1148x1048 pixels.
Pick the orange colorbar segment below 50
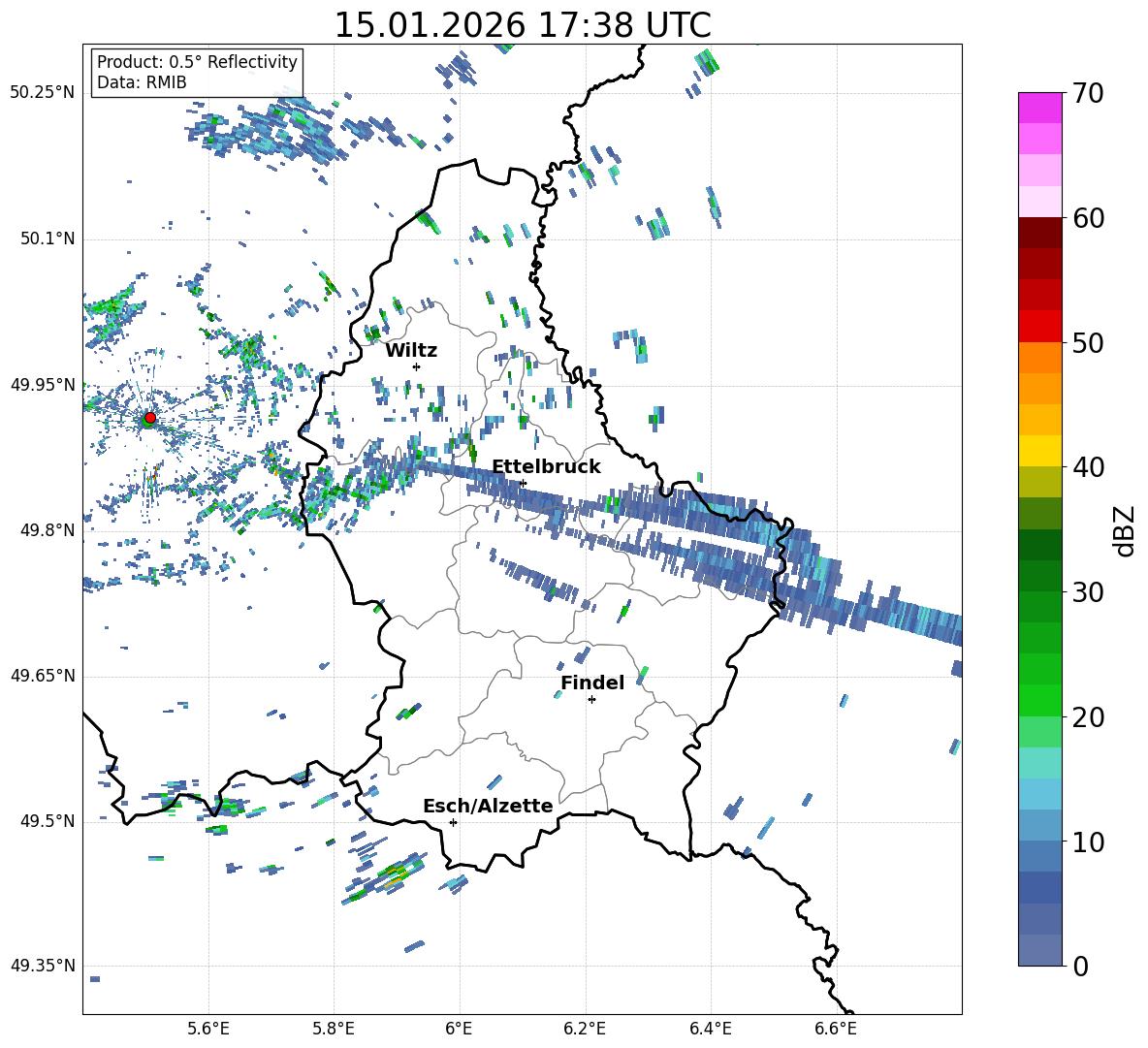(x=1040, y=357)
